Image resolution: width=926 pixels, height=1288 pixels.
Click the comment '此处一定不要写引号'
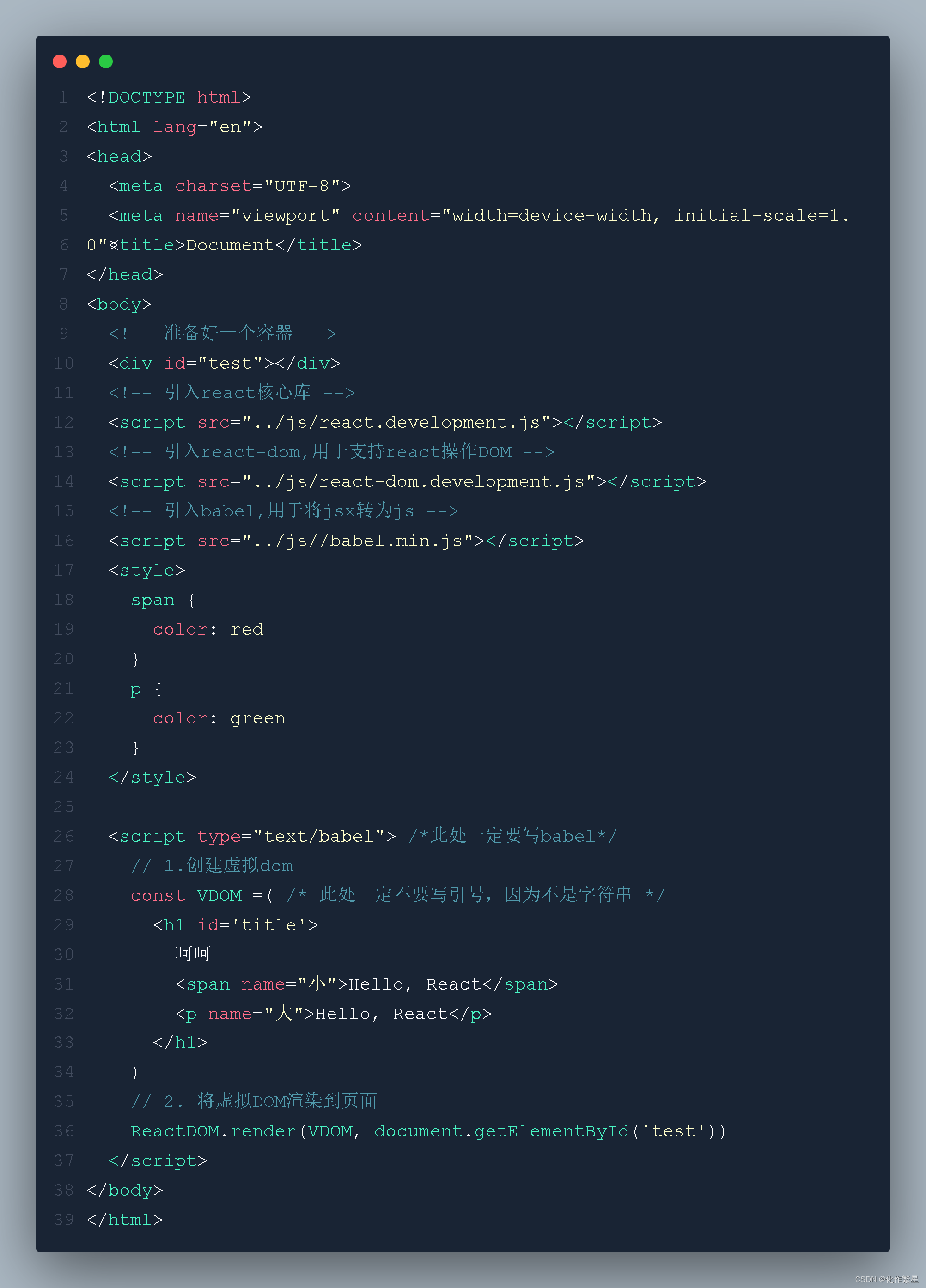tap(475, 895)
